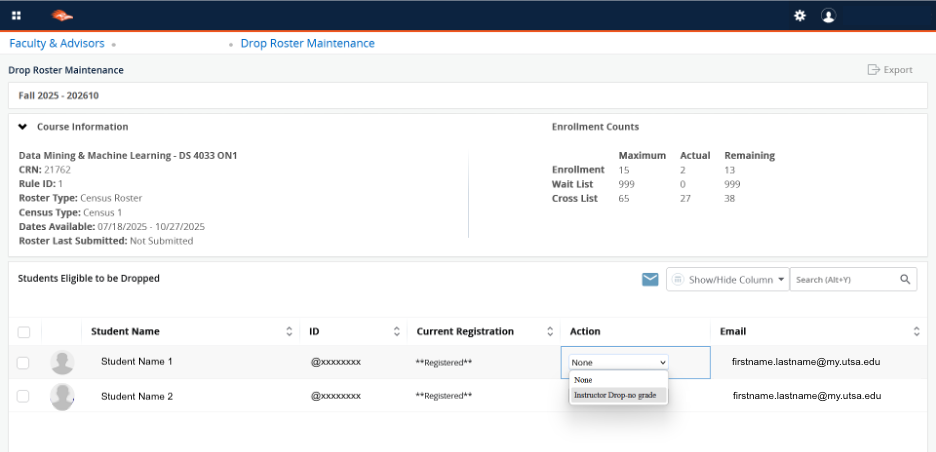Click the search magnifier icon
This screenshot has width=936, height=452.
tap(905, 280)
